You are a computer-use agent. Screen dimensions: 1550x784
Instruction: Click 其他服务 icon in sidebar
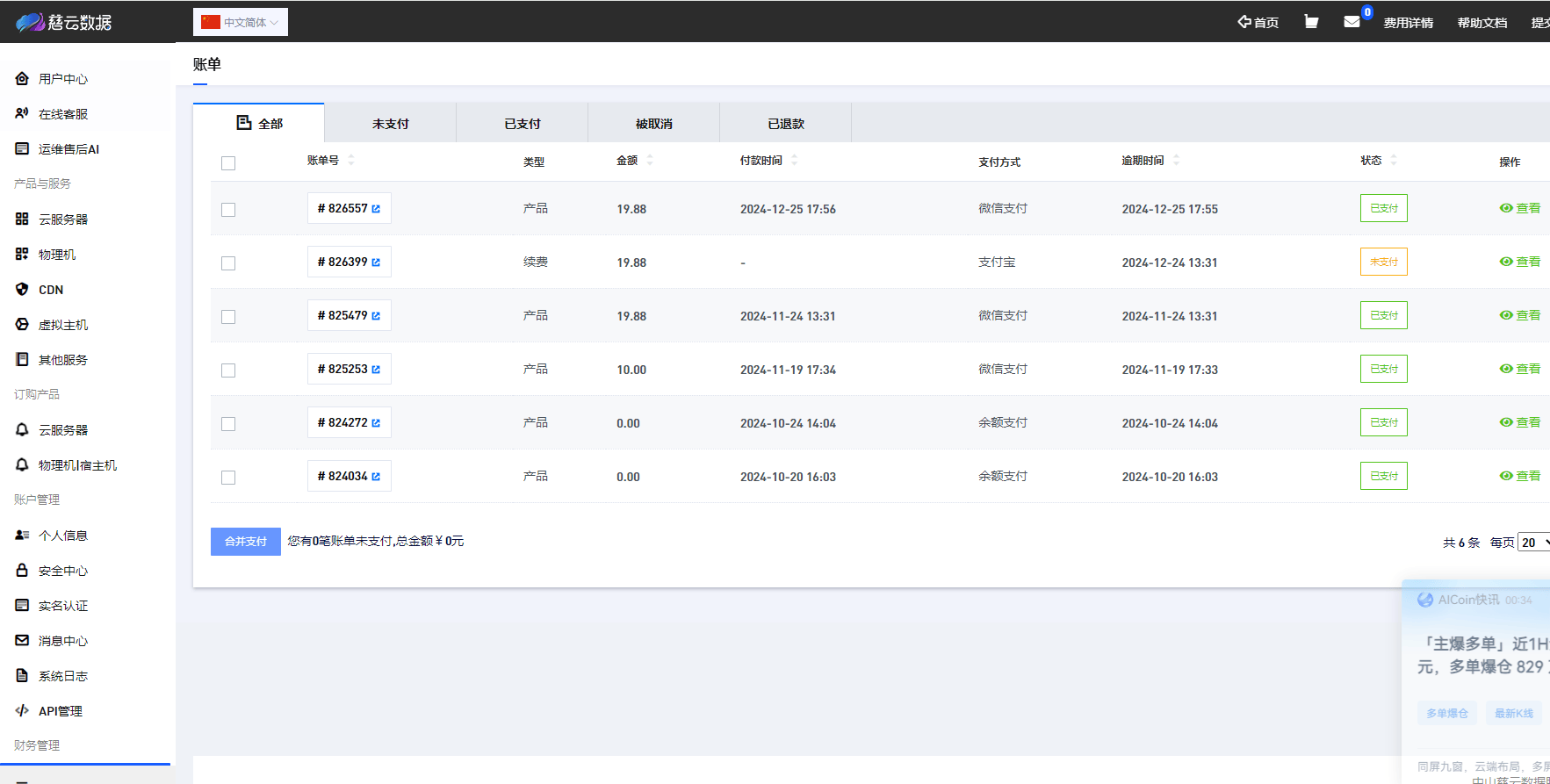click(22, 360)
